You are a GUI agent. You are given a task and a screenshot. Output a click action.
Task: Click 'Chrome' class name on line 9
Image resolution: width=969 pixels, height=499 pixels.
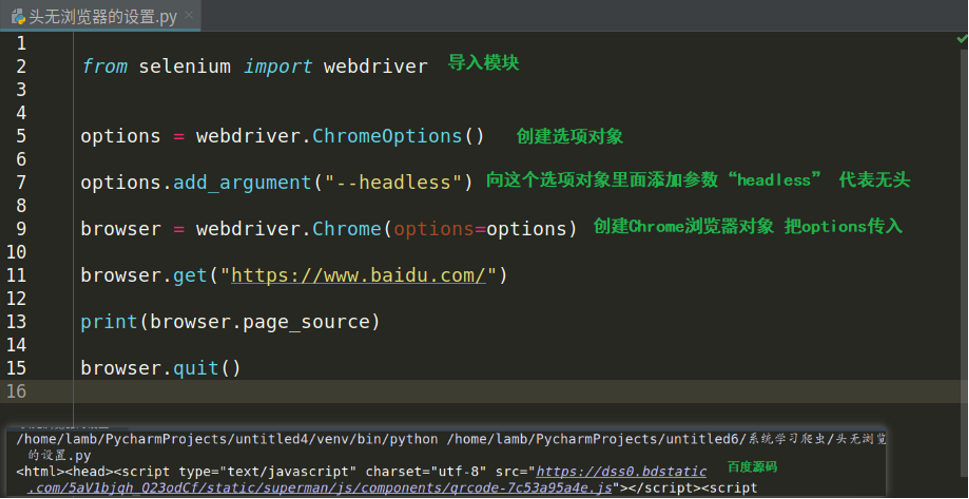(x=347, y=229)
